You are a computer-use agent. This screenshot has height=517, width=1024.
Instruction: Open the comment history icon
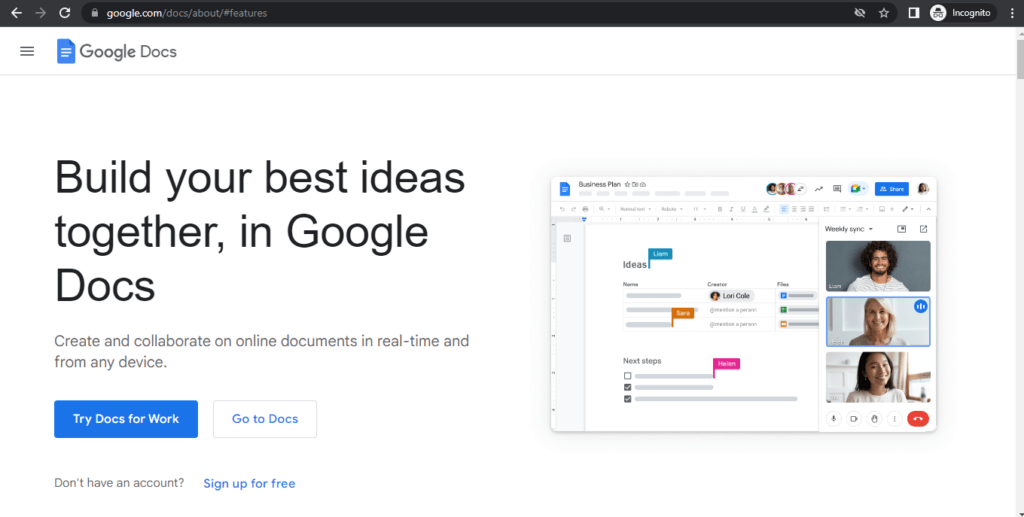(837, 189)
